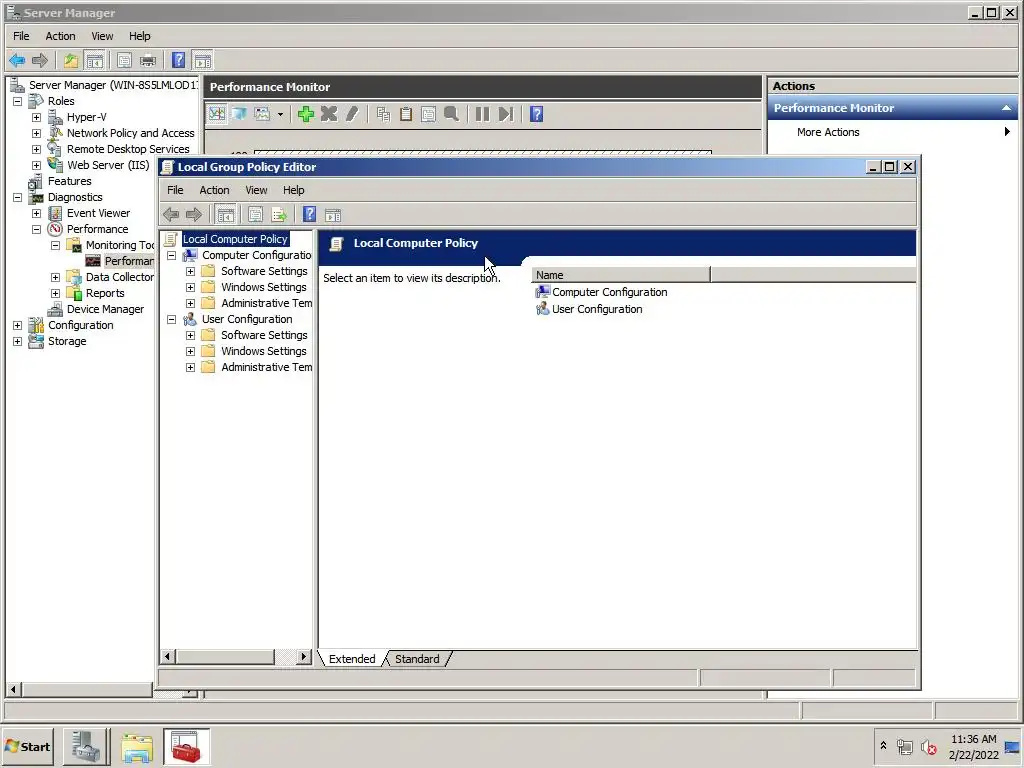Open File menu in Server Manager window
The width and height of the screenshot is (1024, 768).
pyautogui.click(x=21, y=36)
